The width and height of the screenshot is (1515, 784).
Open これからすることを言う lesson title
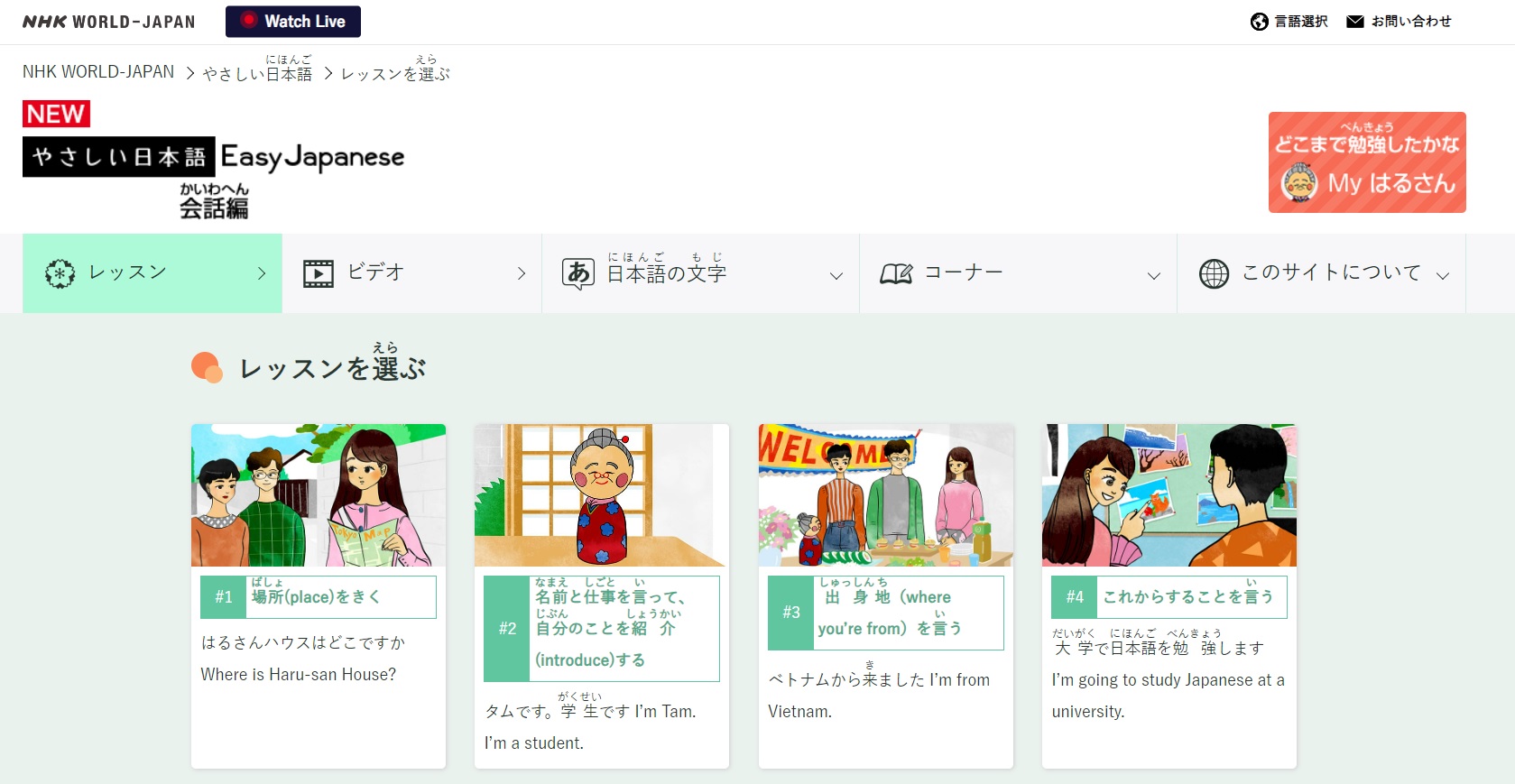(1188, 593)
